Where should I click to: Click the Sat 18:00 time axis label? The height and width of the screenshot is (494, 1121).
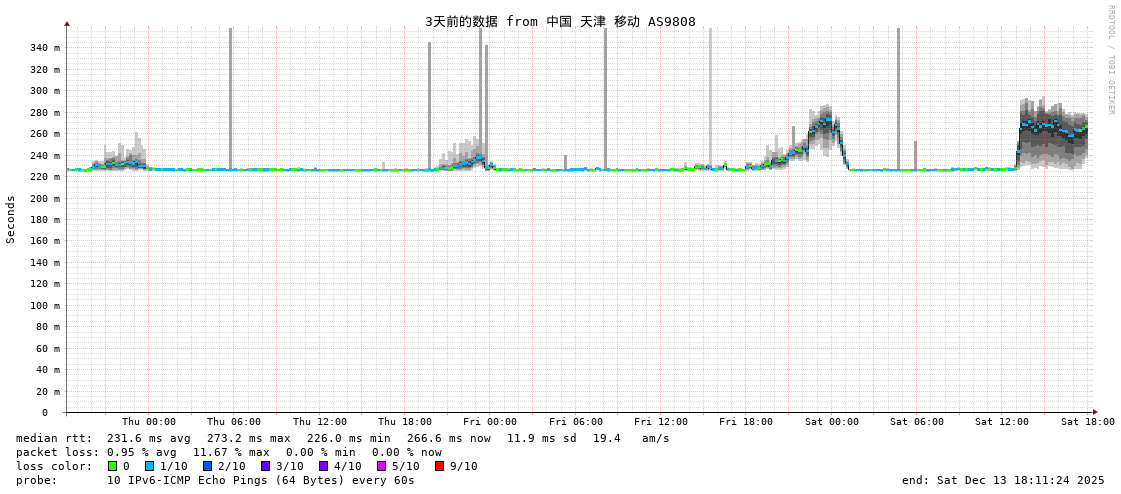(1088, 422)
